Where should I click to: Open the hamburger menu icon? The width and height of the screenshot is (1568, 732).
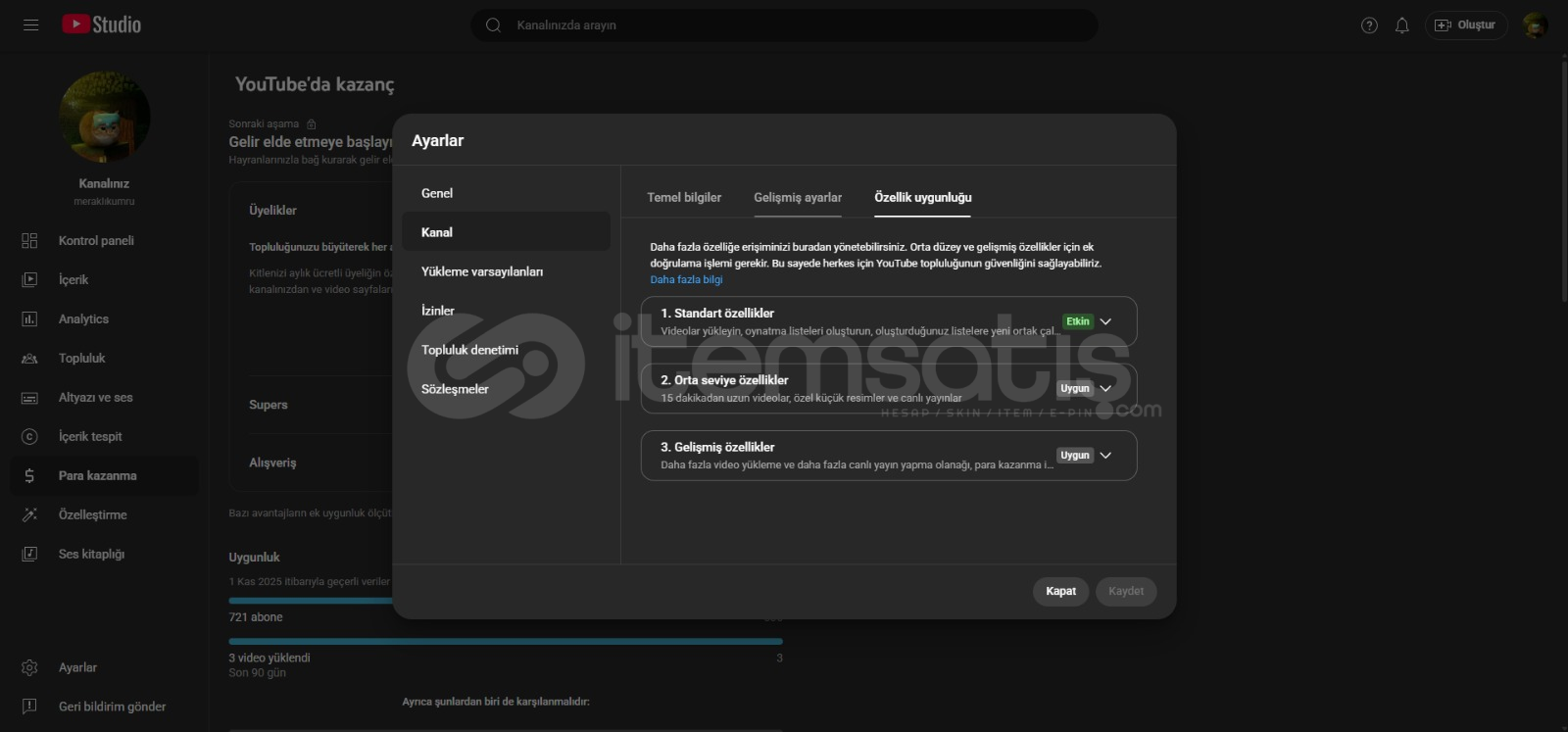tap(30, 24)
